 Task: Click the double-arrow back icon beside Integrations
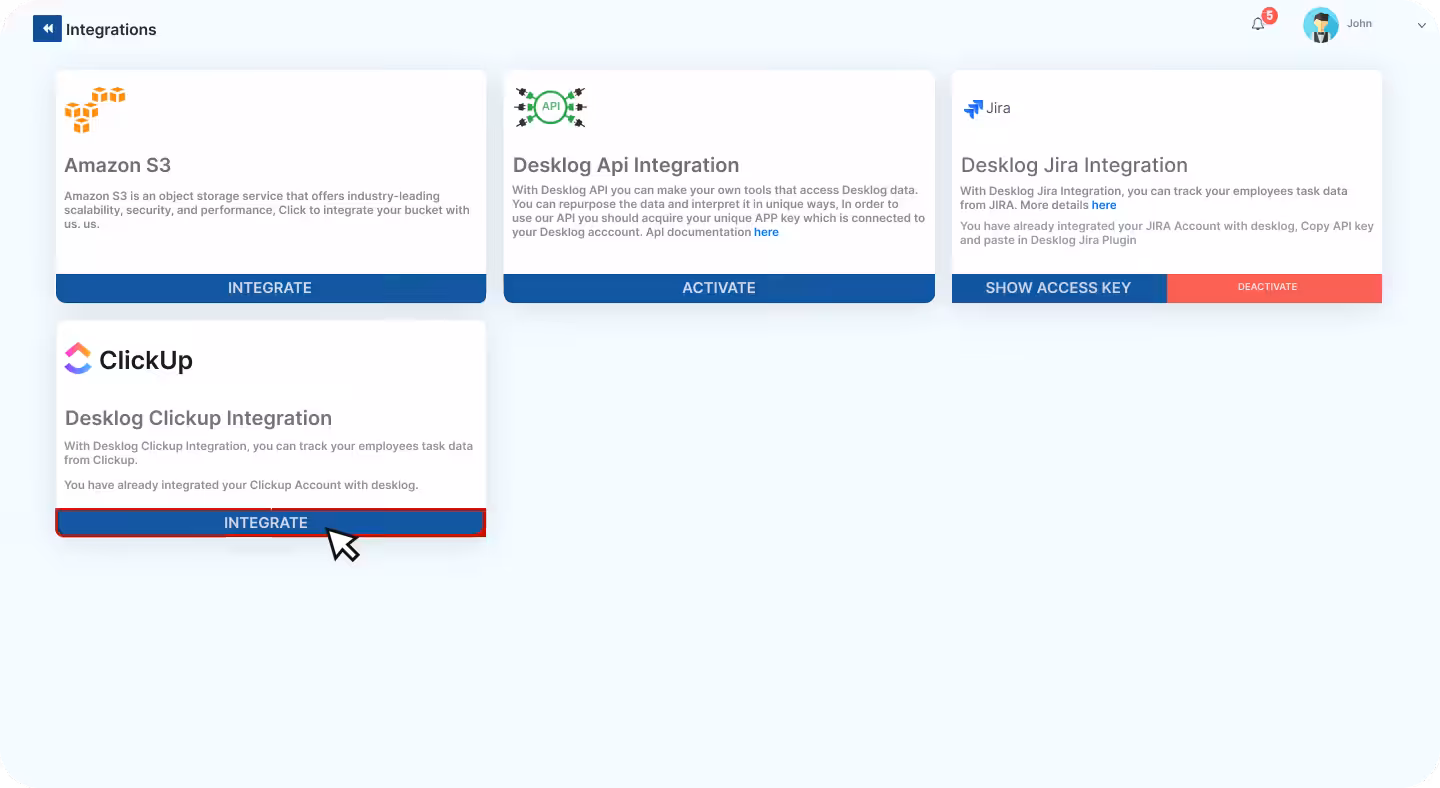tap(47, 29)
